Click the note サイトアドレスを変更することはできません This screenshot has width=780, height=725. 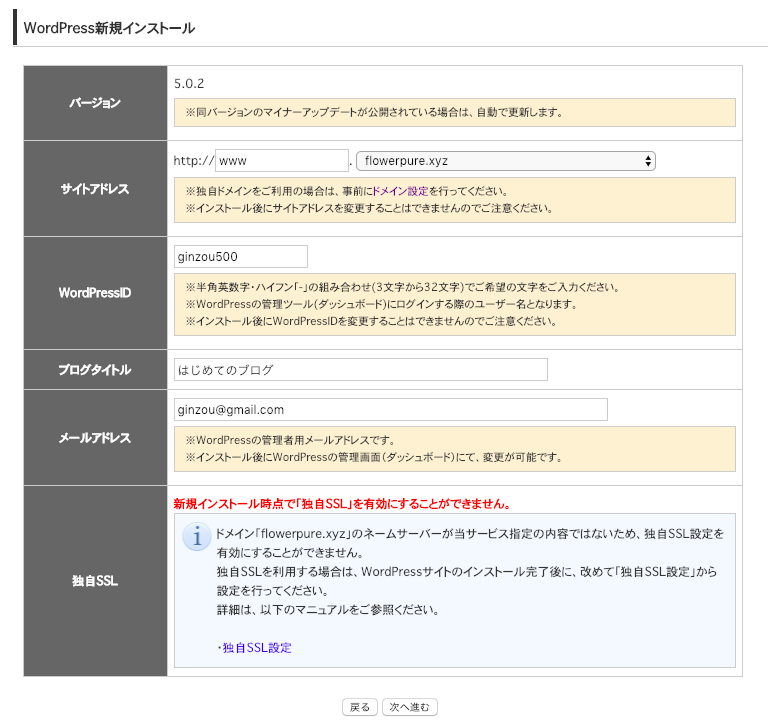pyautogui.click(x=370, y=208)
